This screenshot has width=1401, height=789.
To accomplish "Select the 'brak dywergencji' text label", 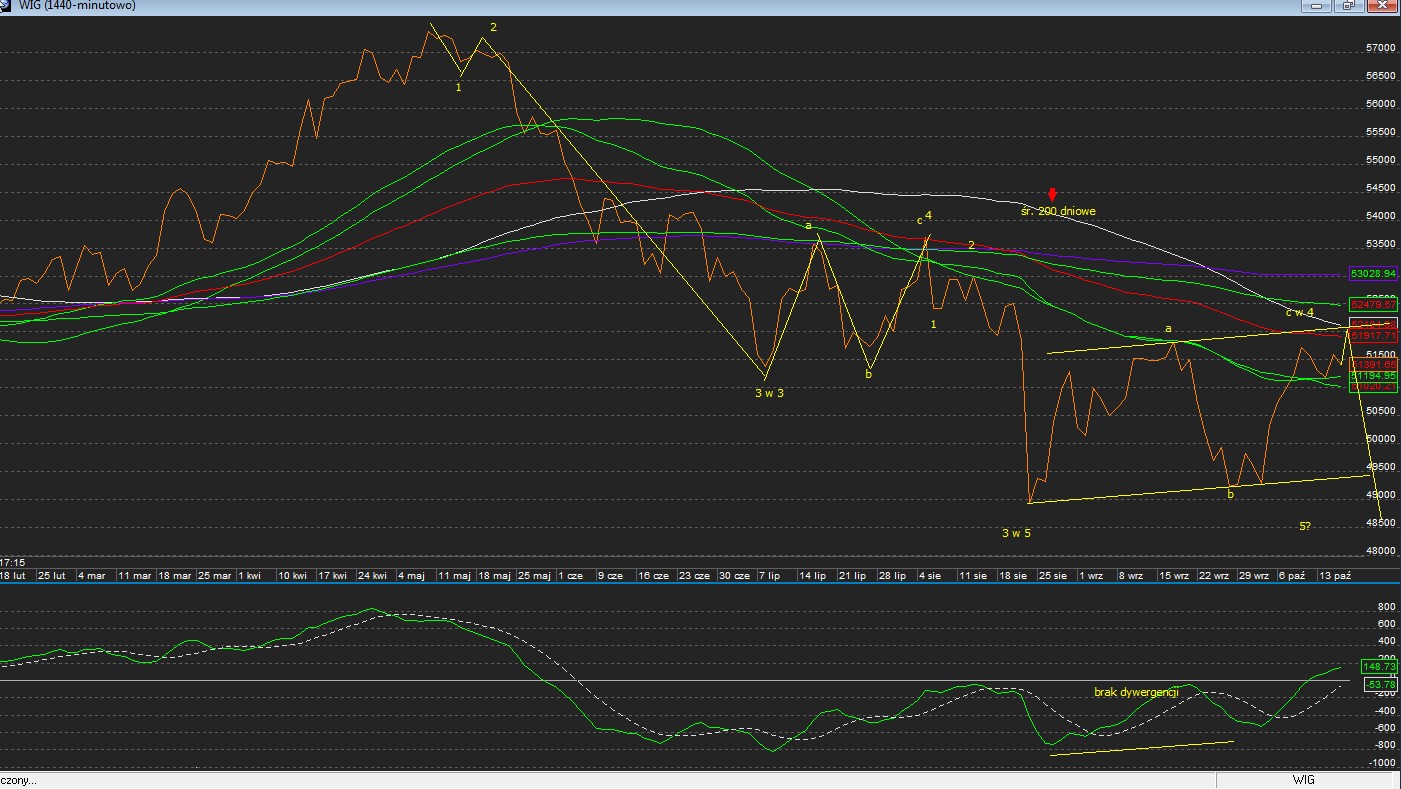I will pyautogui.click(x=1136, y=691).
